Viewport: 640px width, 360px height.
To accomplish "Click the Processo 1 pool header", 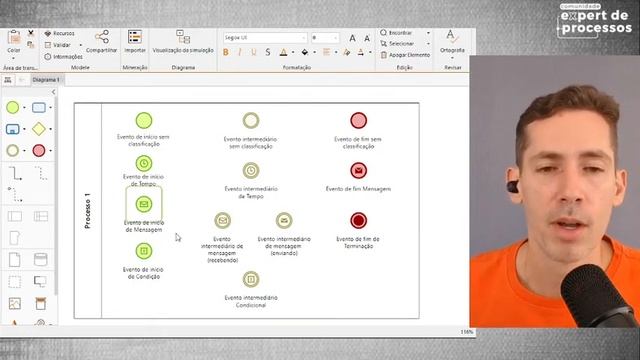I will click(88, 211).
